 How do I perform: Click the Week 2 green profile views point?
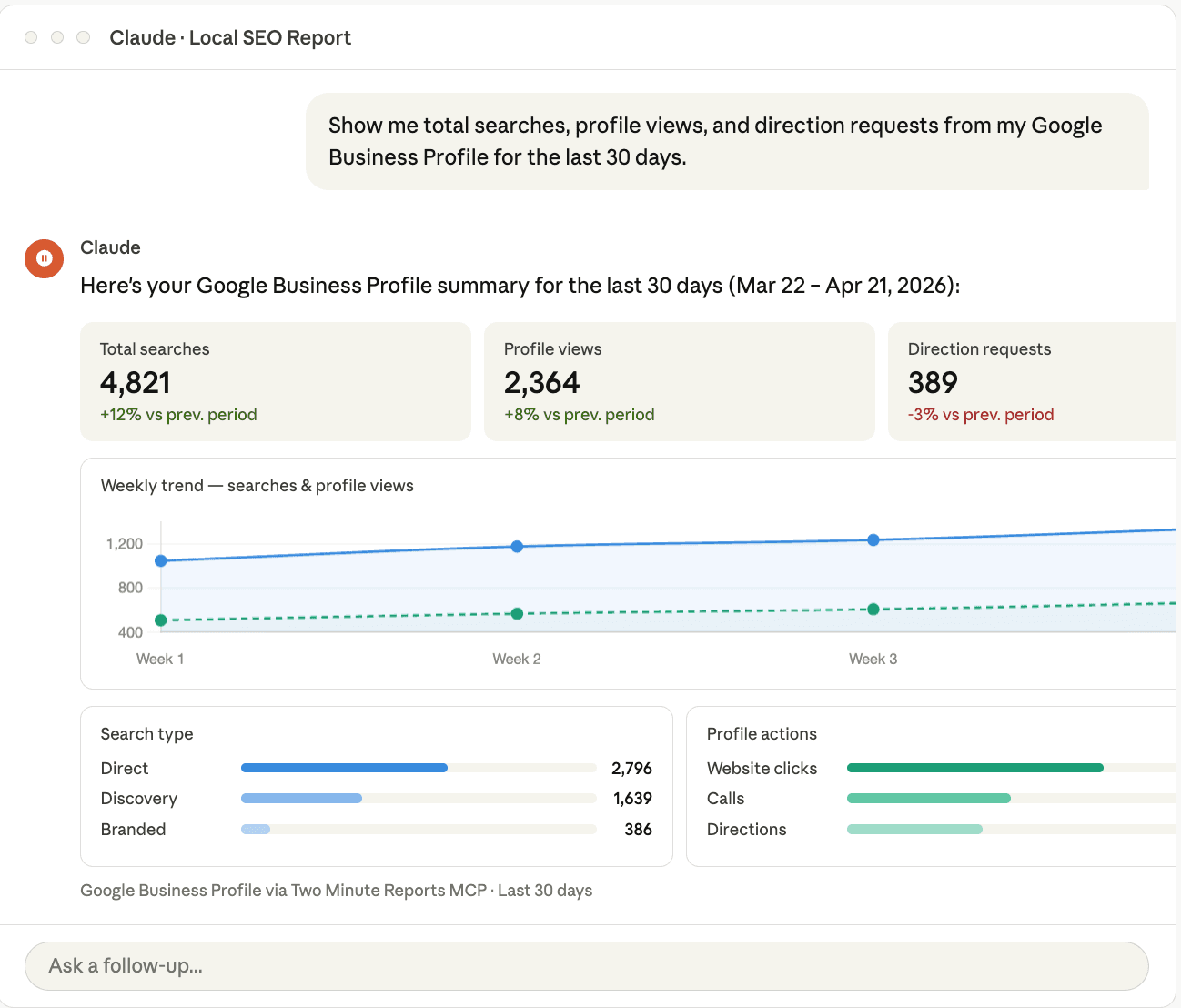(517, 614)
